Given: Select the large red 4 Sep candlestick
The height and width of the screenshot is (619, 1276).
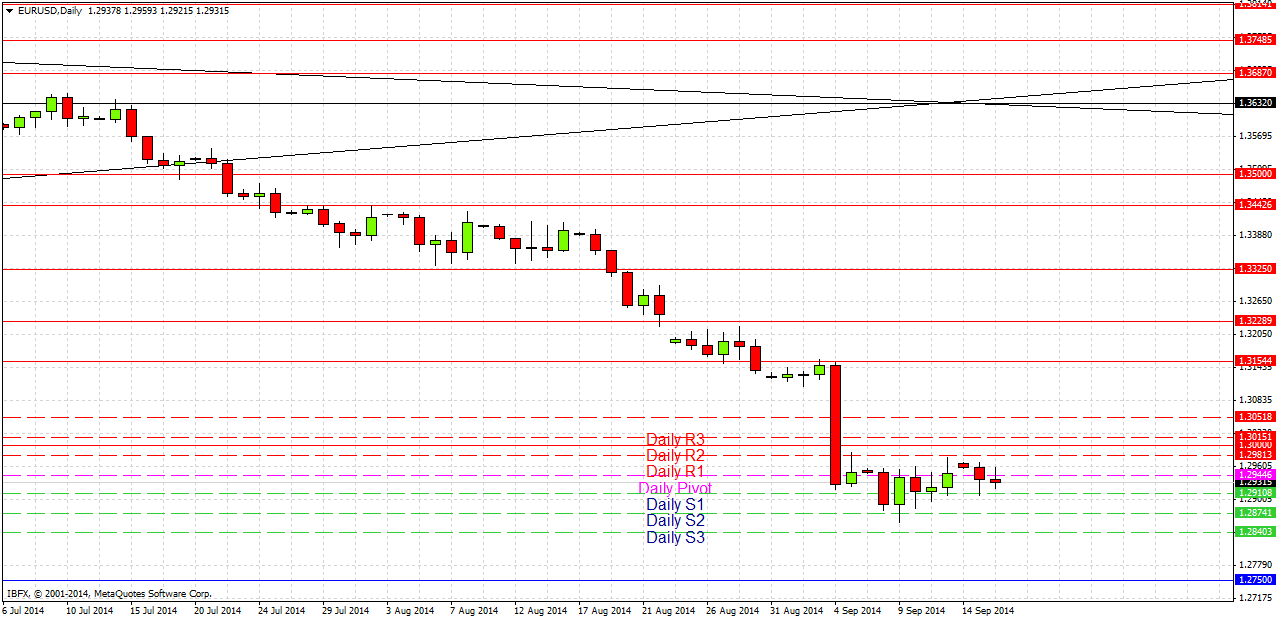Looking at the screenshot, I should click(x=834, y=425).
